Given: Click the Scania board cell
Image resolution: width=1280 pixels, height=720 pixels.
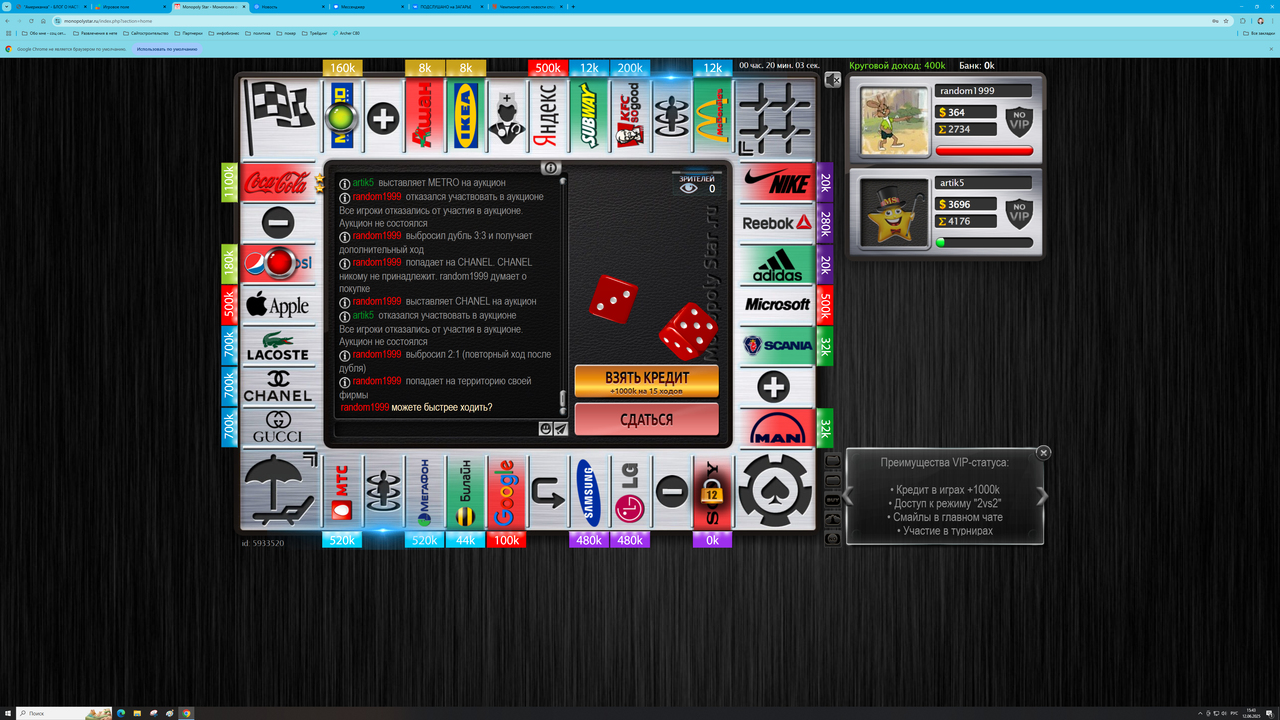Looking at the screenshot, I should [778, 346].
